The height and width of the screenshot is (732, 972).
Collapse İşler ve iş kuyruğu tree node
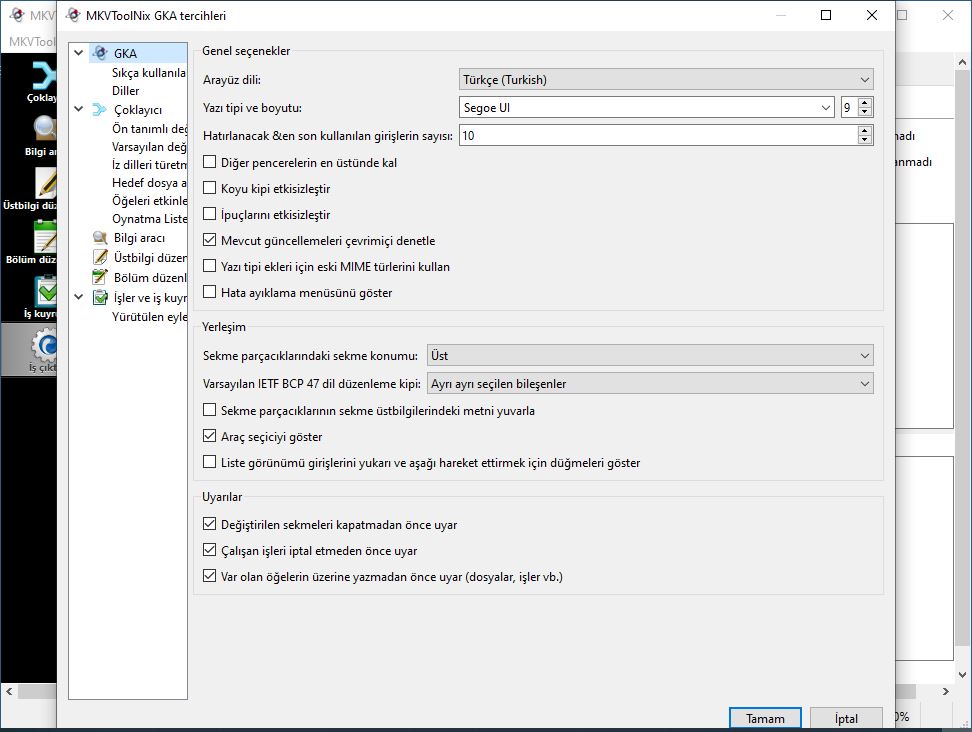79,298
